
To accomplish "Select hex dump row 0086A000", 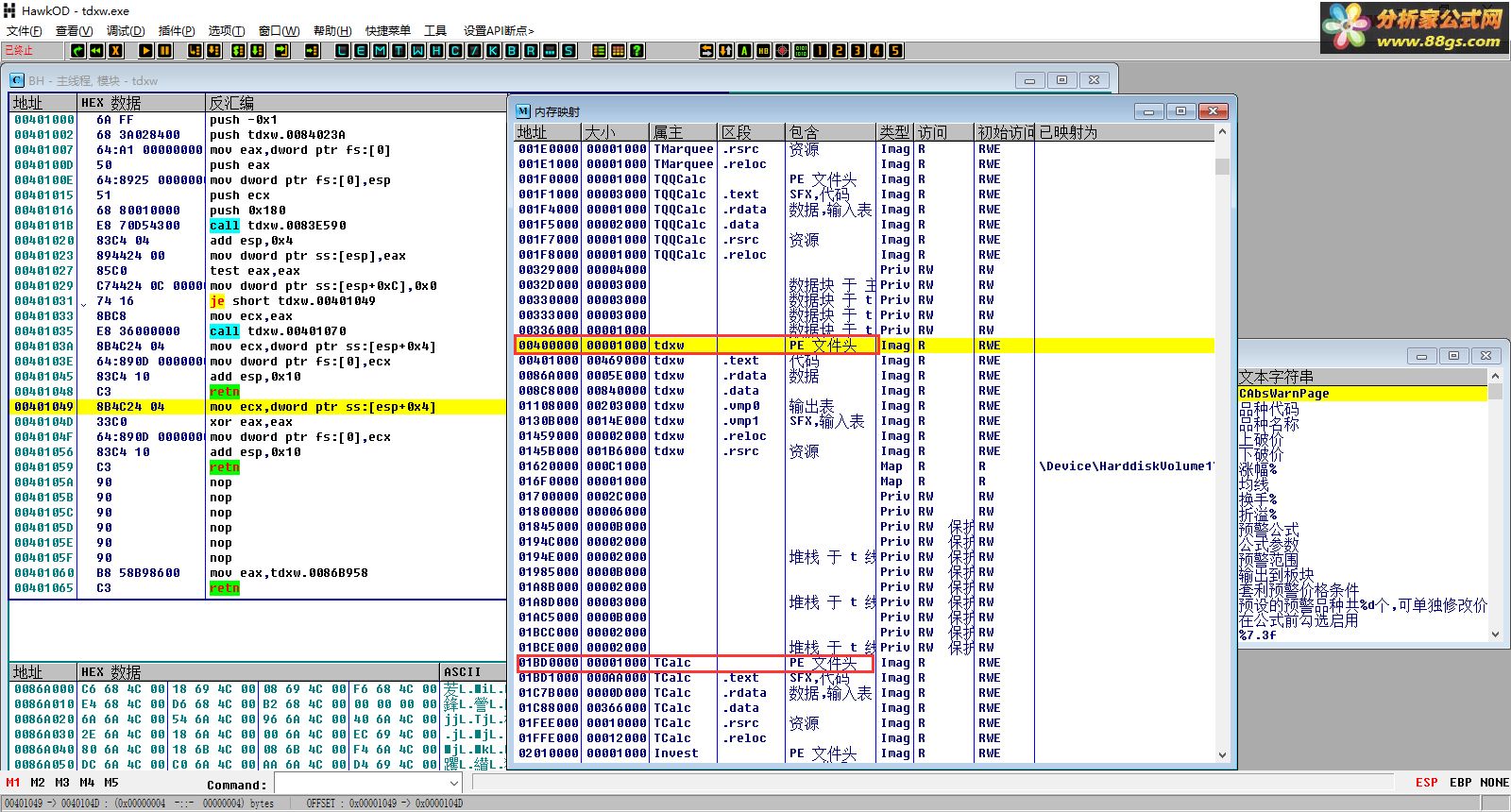I will pos(258,689).
